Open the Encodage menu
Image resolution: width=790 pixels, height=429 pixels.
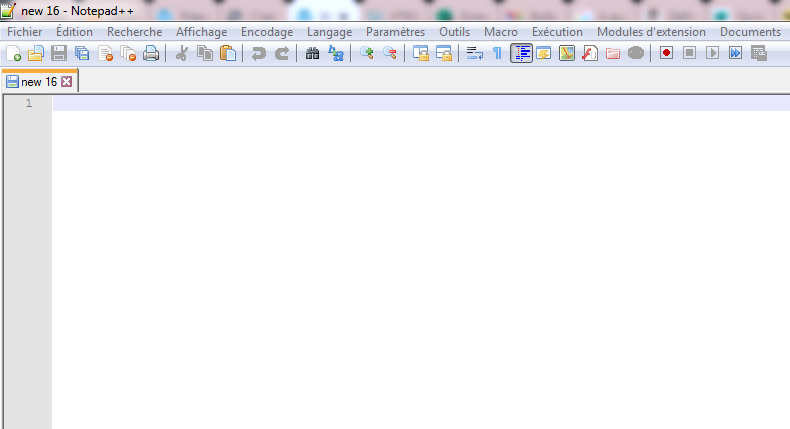[x=267, y=32]
